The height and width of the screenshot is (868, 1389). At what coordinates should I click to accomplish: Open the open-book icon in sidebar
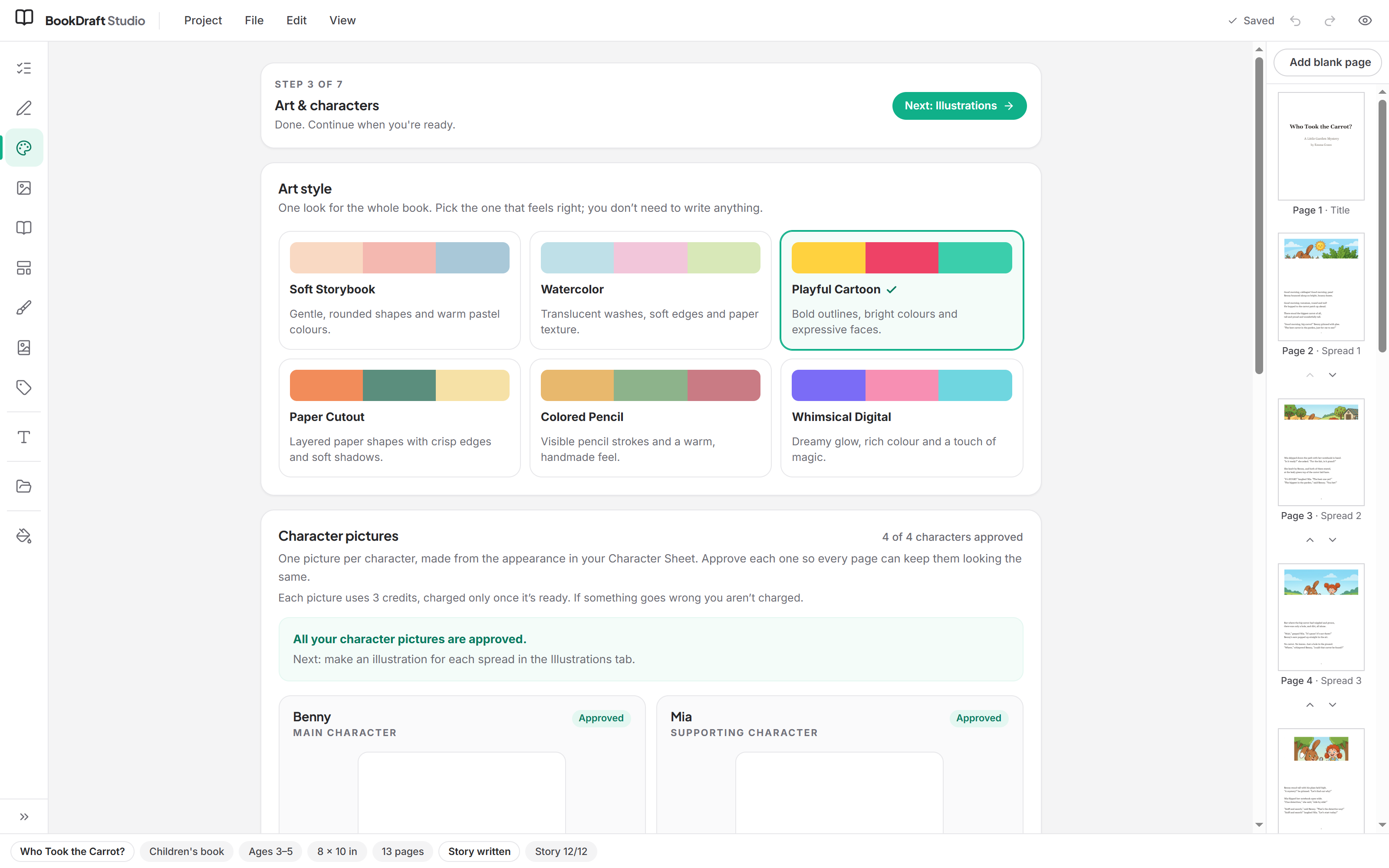click(x=23, y=228)
